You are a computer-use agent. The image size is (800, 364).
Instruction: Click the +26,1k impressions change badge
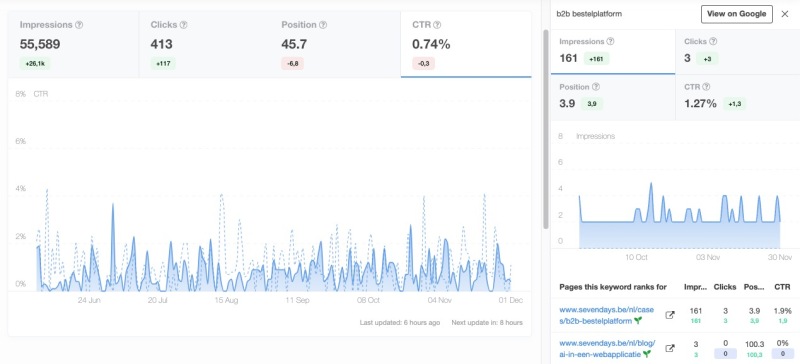click(x=35, y=63)
